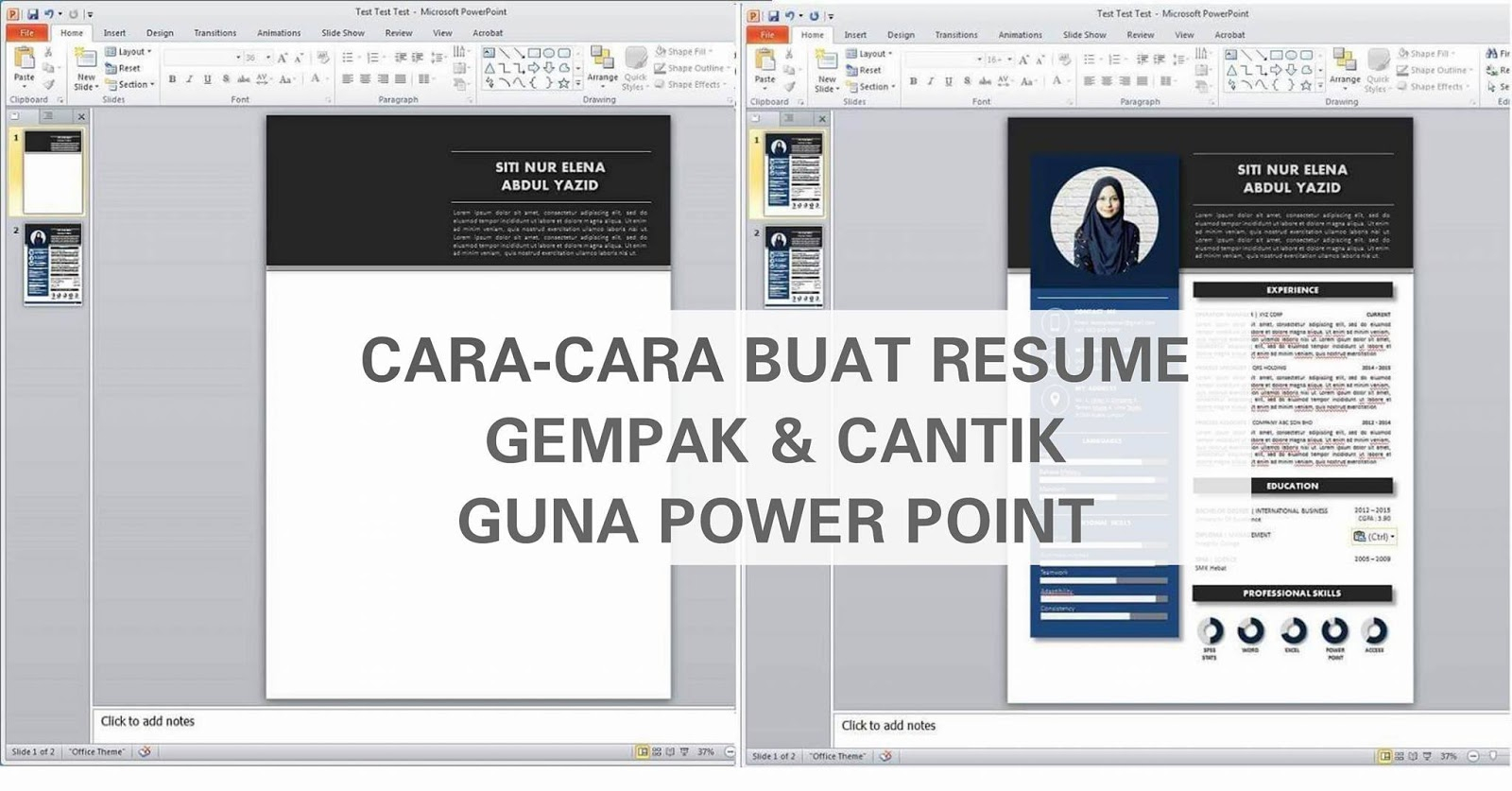Toggle Underline in left window's Font group
This screenshot has width=1512, height=791.
coord(207,79)
